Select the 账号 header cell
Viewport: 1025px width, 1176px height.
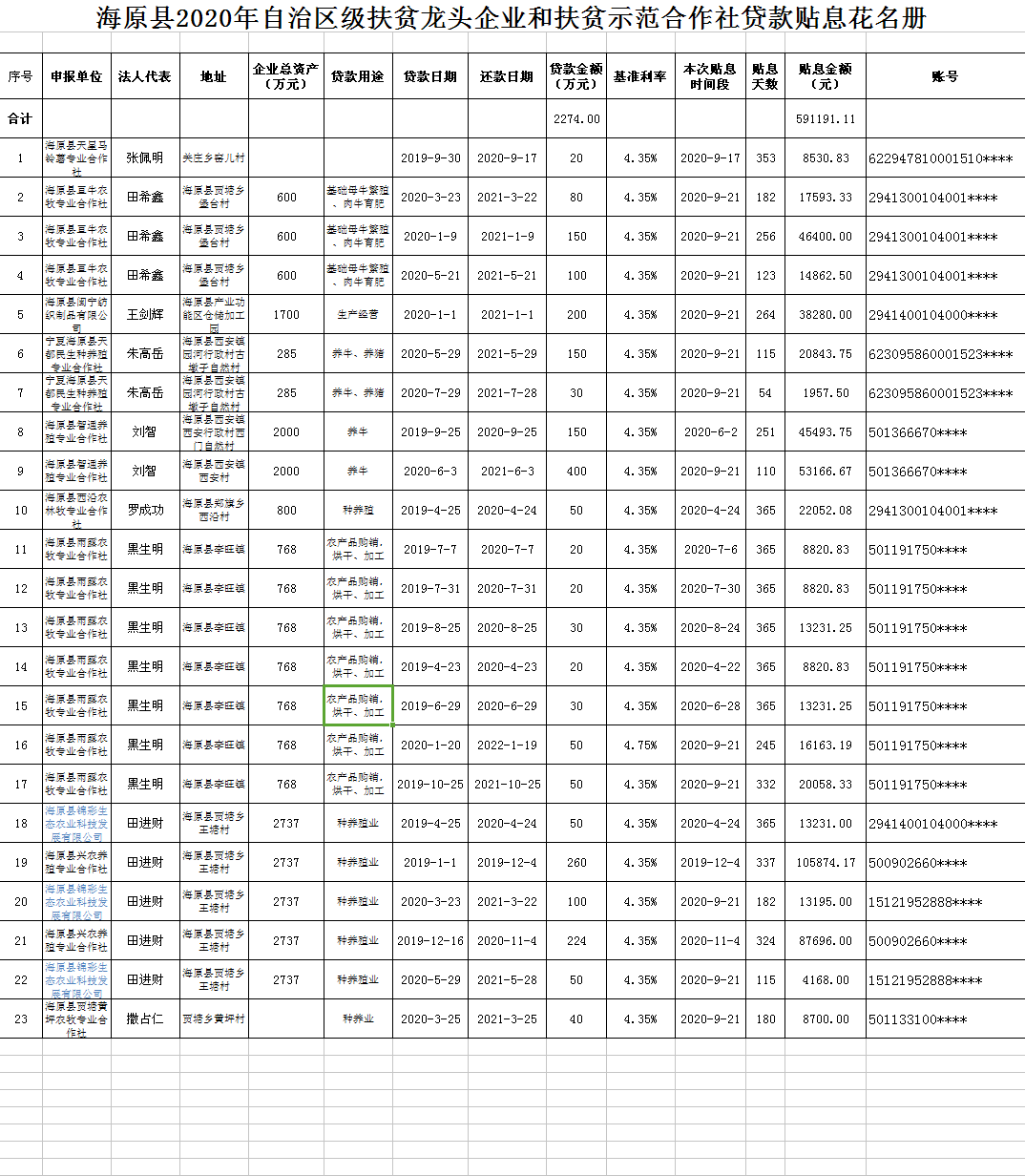click(944, 76)
